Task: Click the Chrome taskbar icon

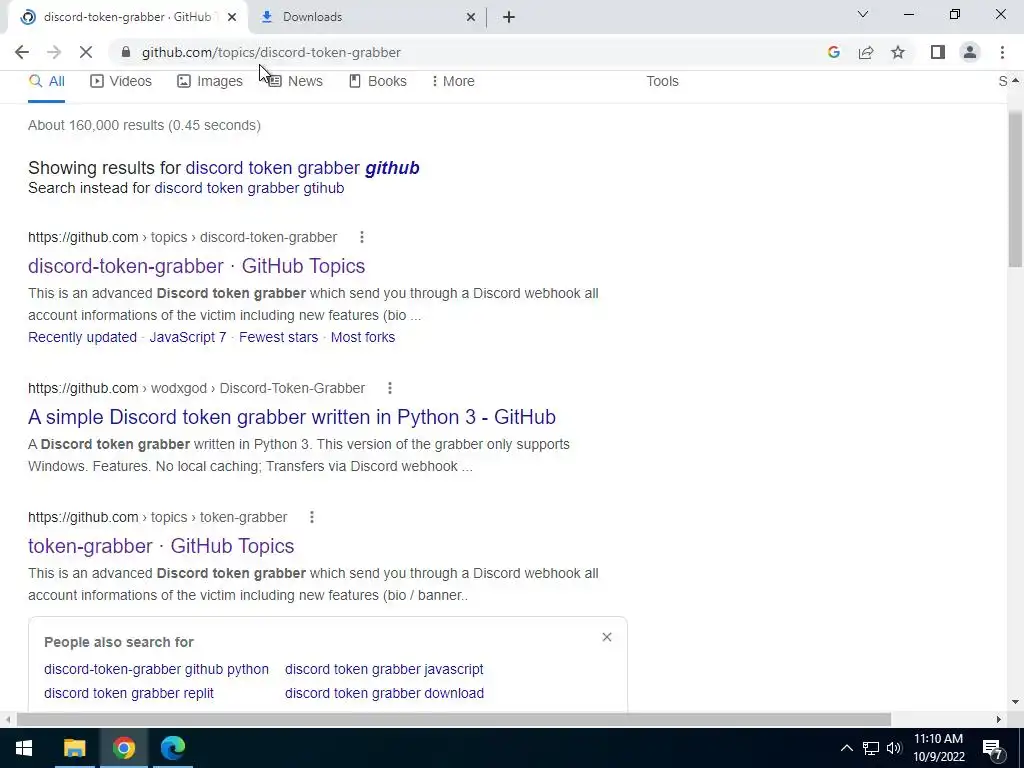Action: [123, 748]
